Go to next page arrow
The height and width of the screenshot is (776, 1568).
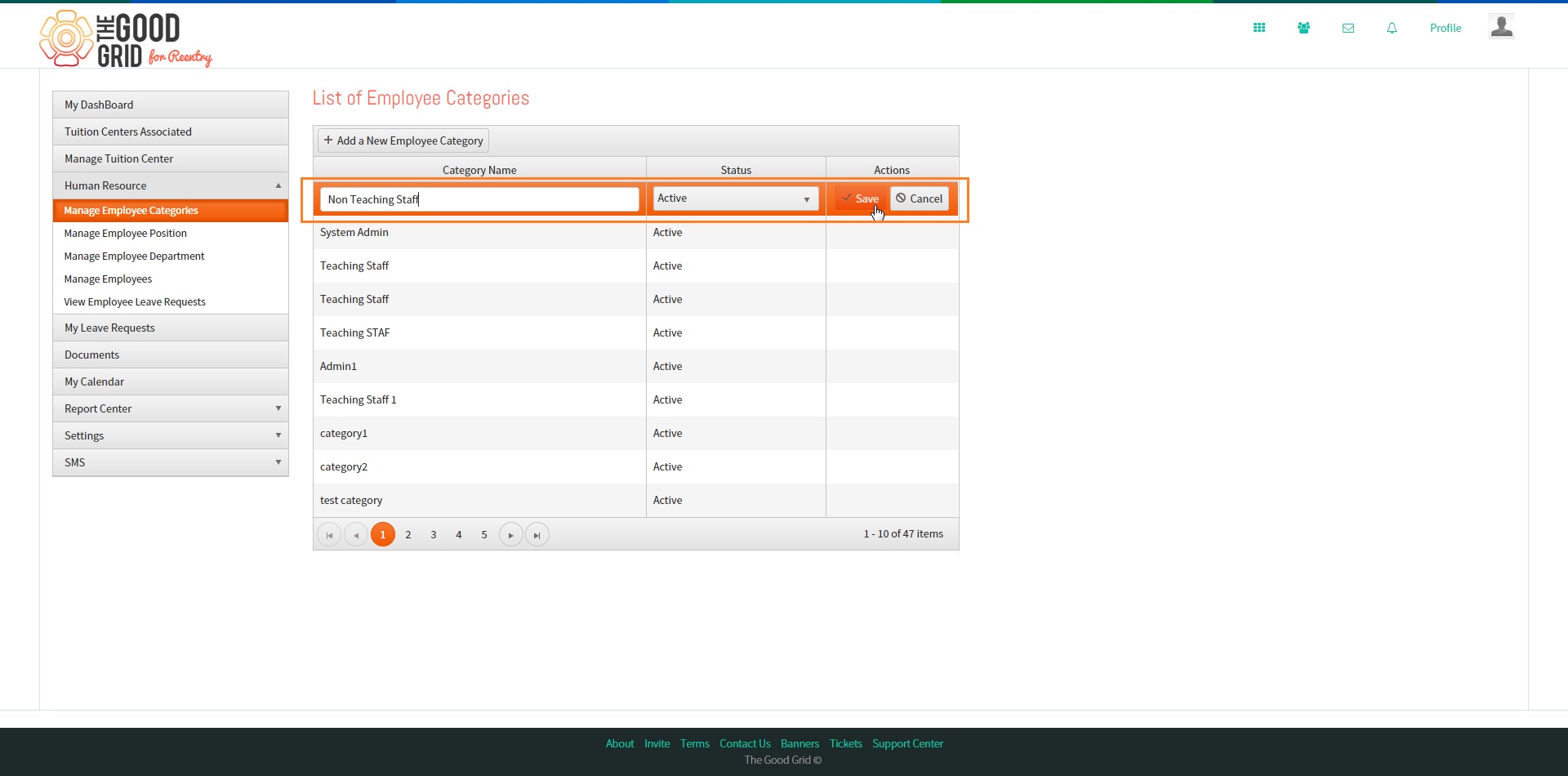tap(511, 535)
